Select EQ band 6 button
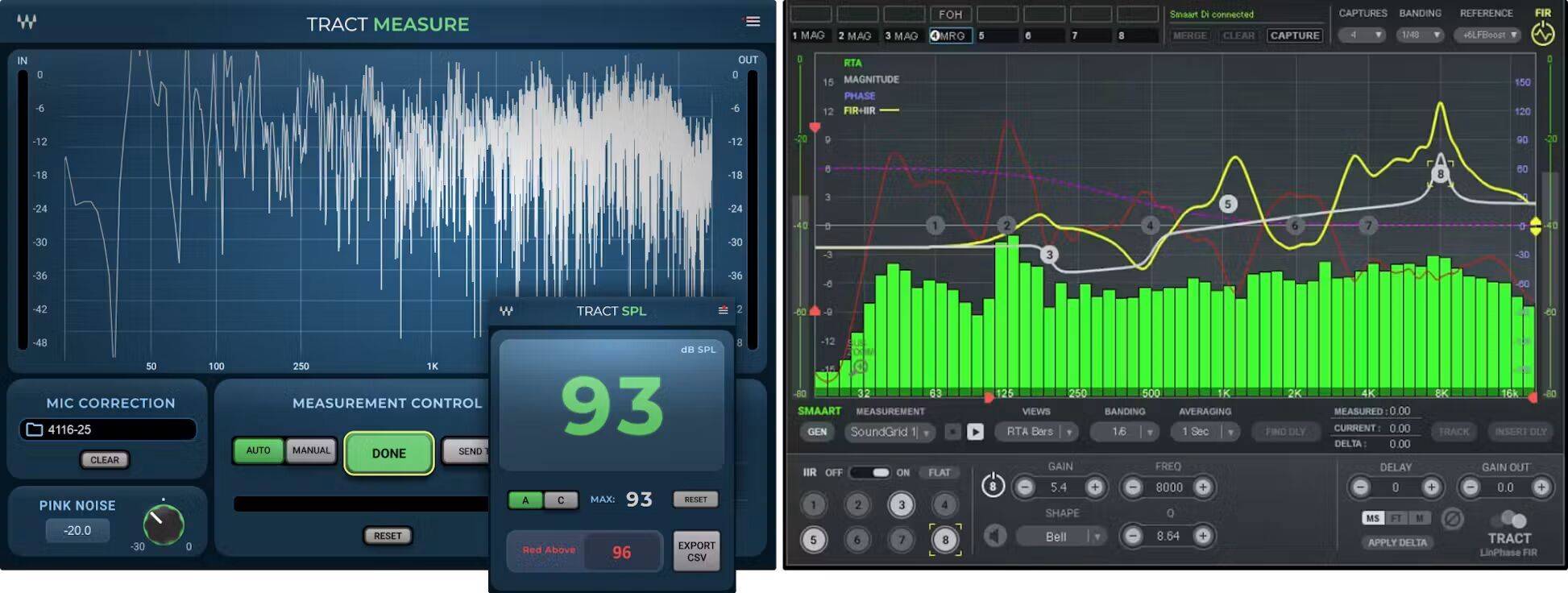Viewport: 1568px width, 593px height. pyautogui.click(x=857, y=540)
